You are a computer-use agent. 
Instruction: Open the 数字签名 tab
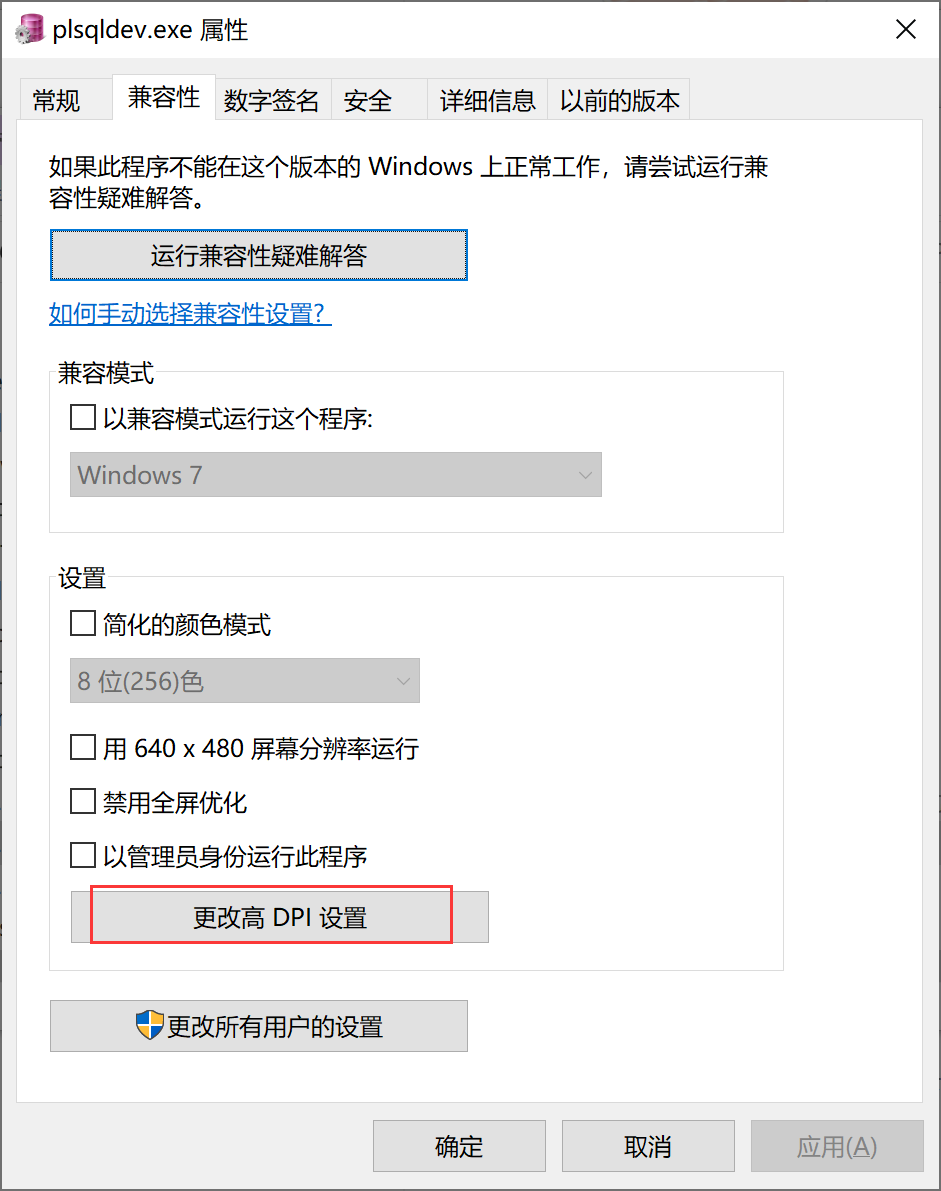pyautogui.click(x=271, y=101)
